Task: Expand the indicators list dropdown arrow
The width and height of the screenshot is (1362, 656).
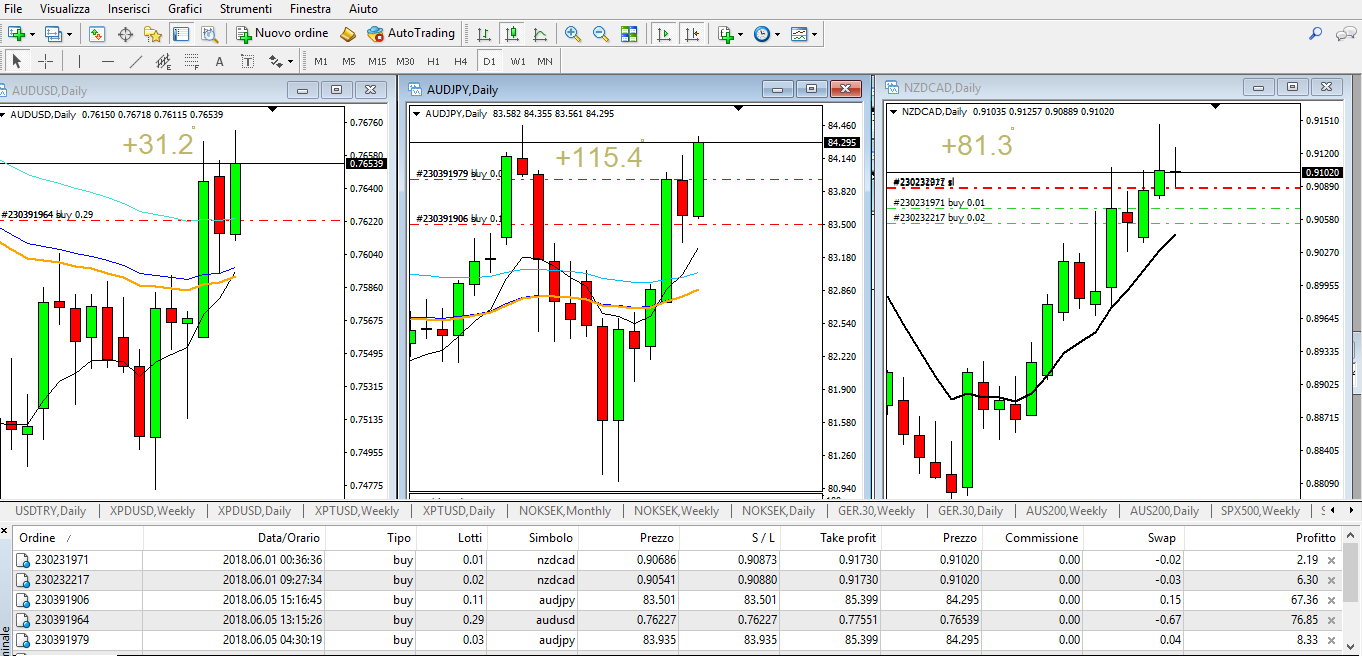Action: (741, 34)
